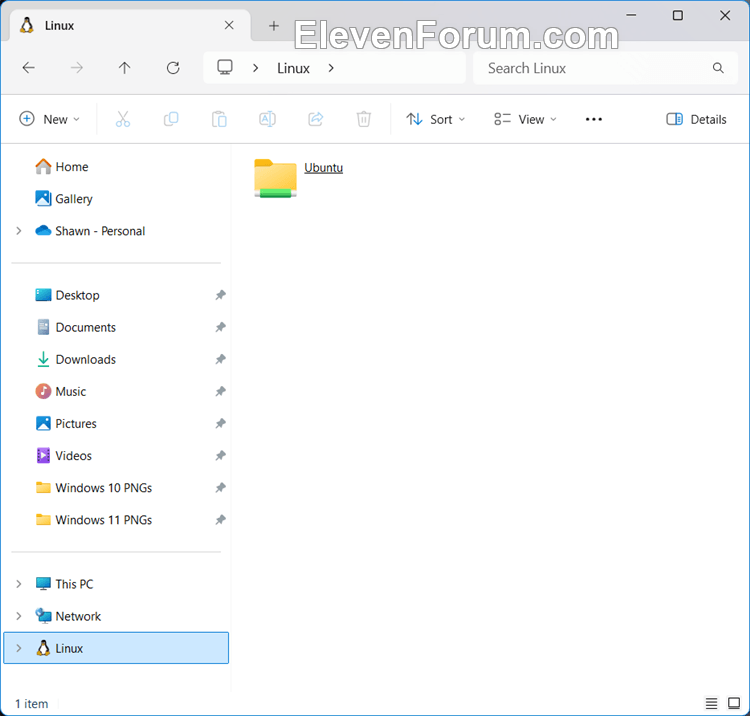This screenshot has height=716, width=750.
Task: Click the chevron after Linux in address bar
Action: pyautogui.click(x=331, y=68)
